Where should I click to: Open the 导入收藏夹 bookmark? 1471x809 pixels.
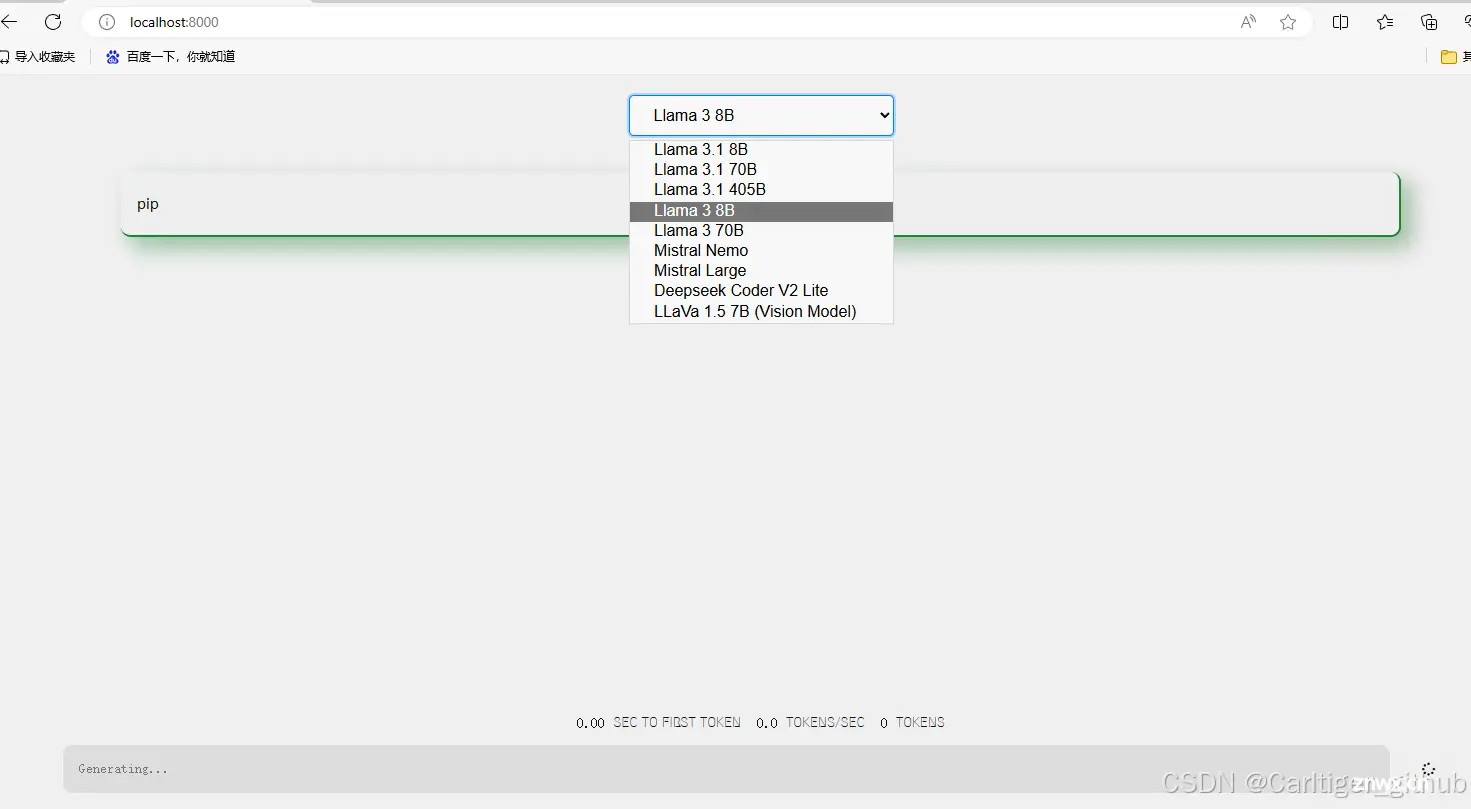38,57
